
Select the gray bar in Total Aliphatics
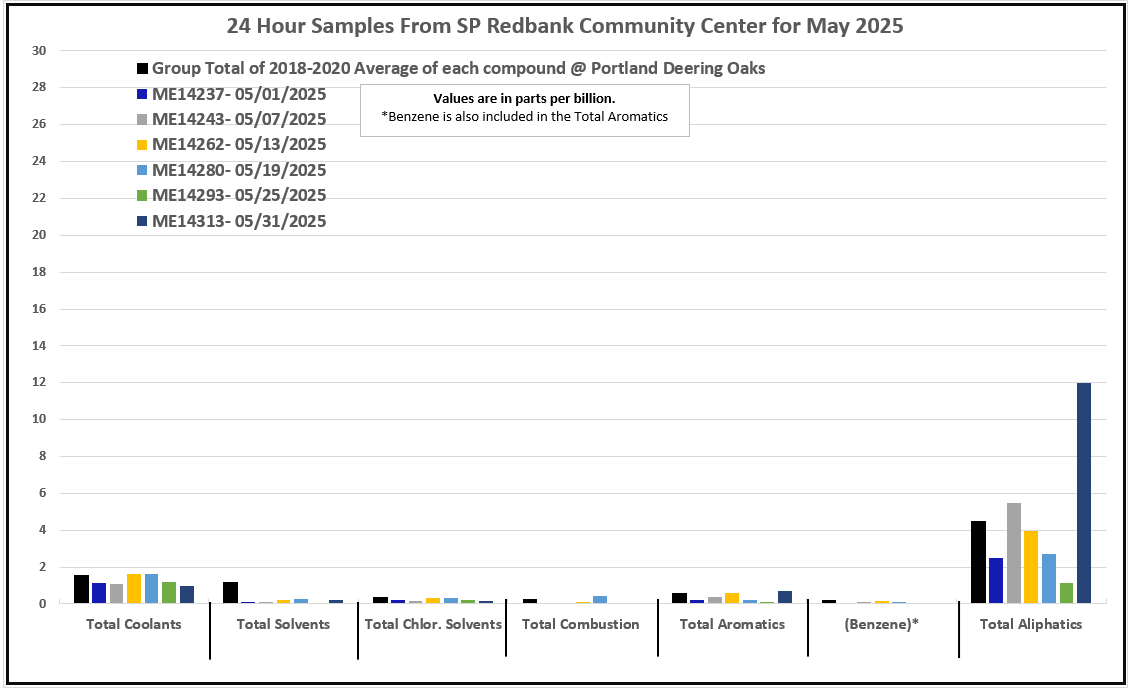tap(1013, 553)
